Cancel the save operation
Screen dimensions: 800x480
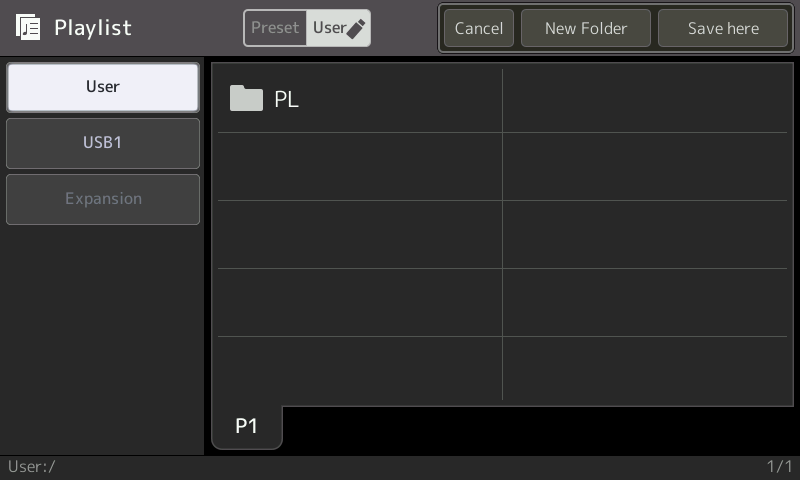coord(479,28)
